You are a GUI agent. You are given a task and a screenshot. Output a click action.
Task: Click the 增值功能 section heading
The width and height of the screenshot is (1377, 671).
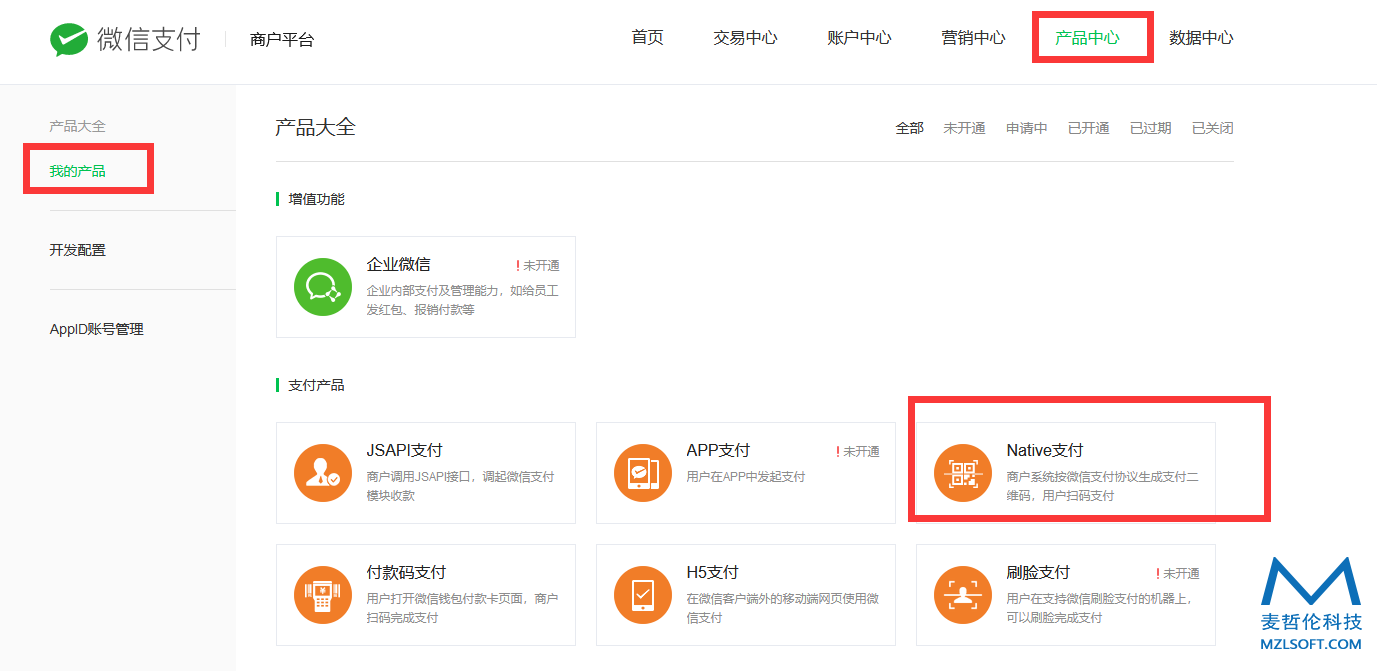(316, 199)
